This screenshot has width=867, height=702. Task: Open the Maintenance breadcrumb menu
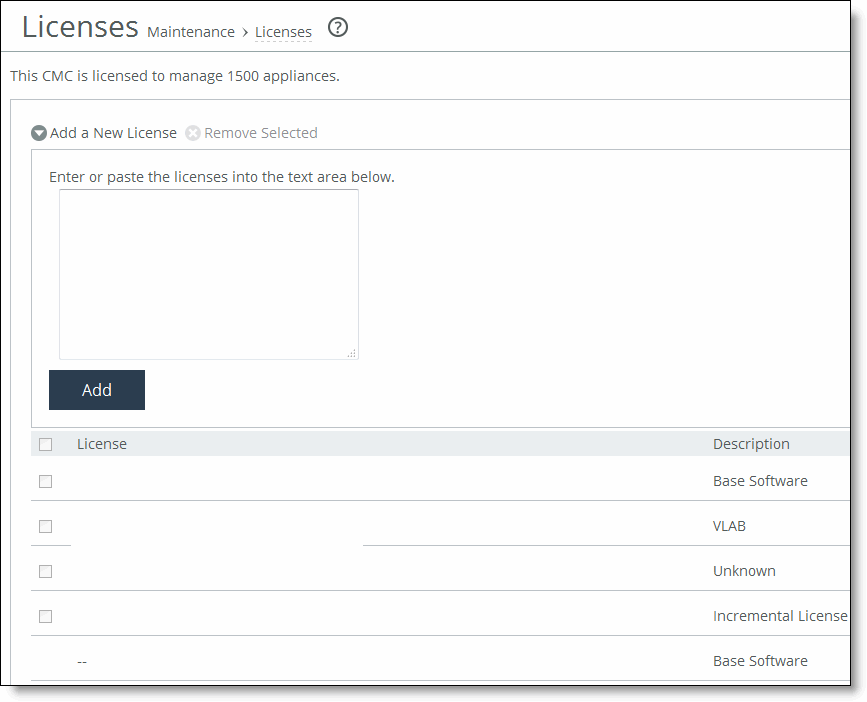click(190, 32)
